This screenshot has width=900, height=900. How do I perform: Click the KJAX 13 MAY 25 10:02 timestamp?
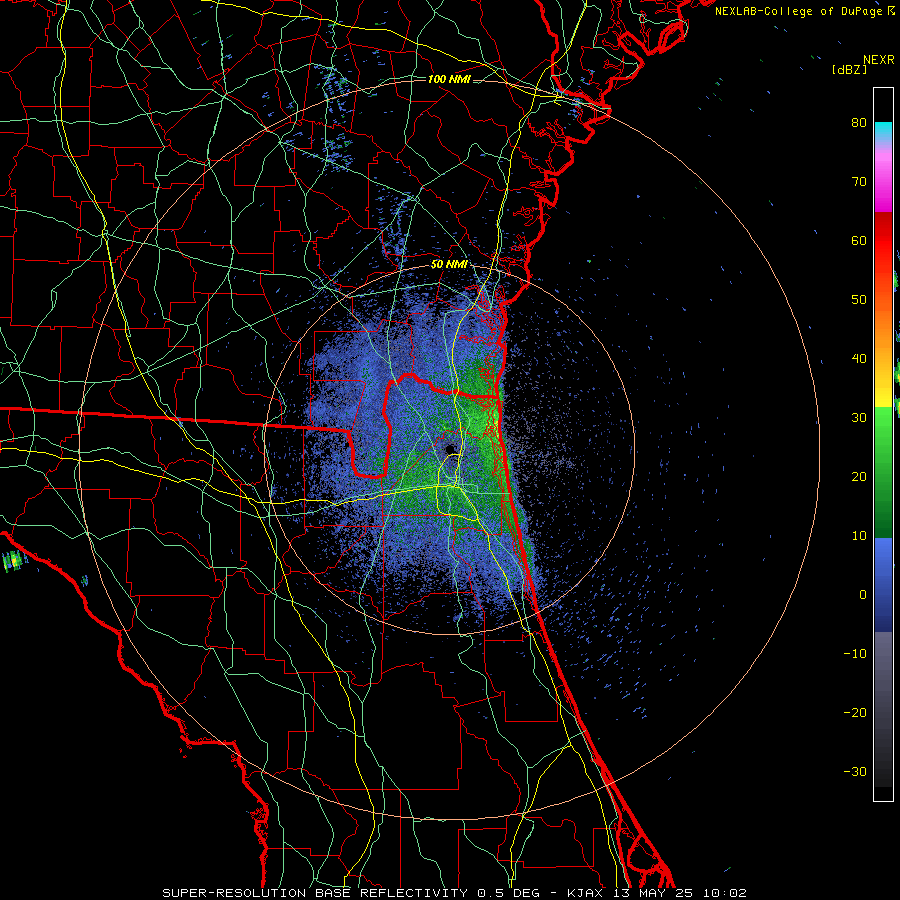click(657, 893)
